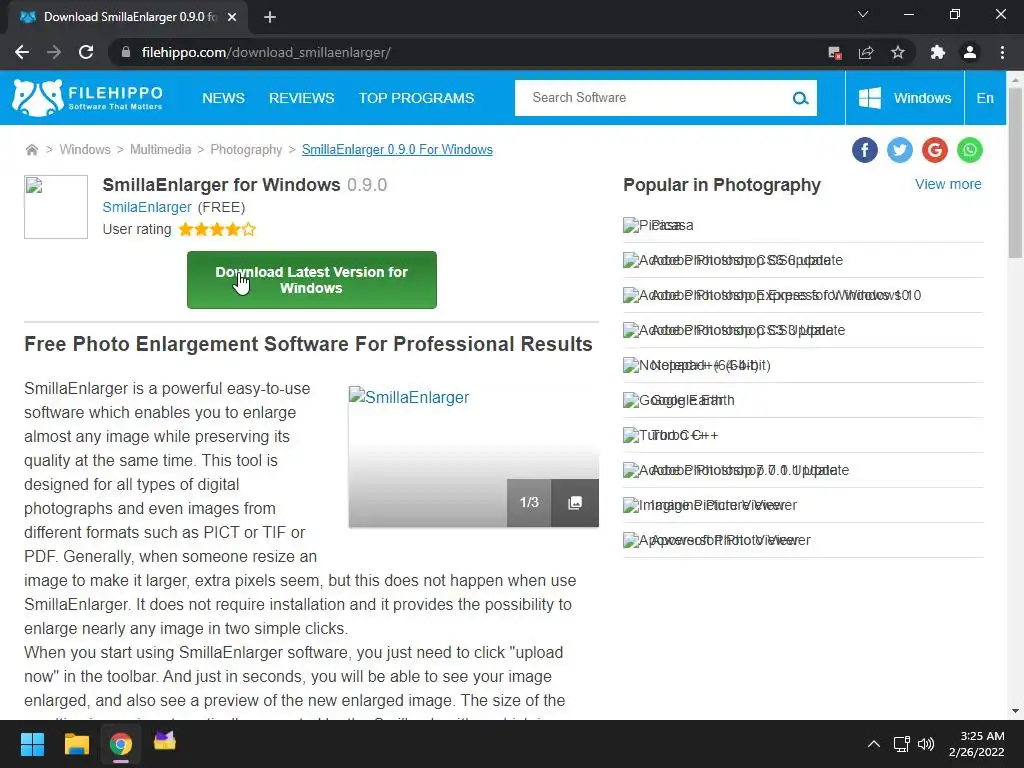Open Adobe Photoshop Express for Windows 10
The width and height of the screenshot is (1024, 768).
(803, 295)
